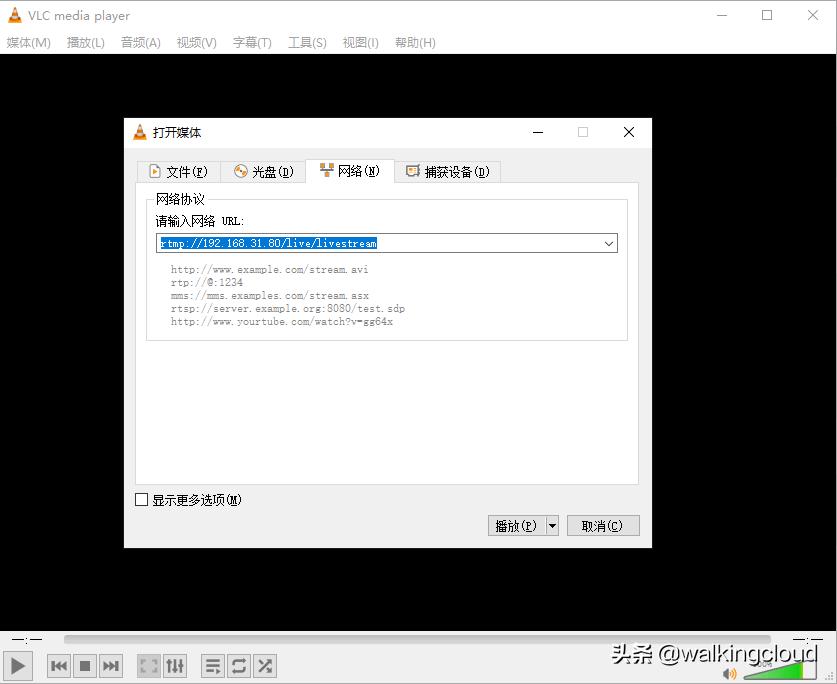
Task: Open the extended settings equalizer icon
Action: coord(174,665)
